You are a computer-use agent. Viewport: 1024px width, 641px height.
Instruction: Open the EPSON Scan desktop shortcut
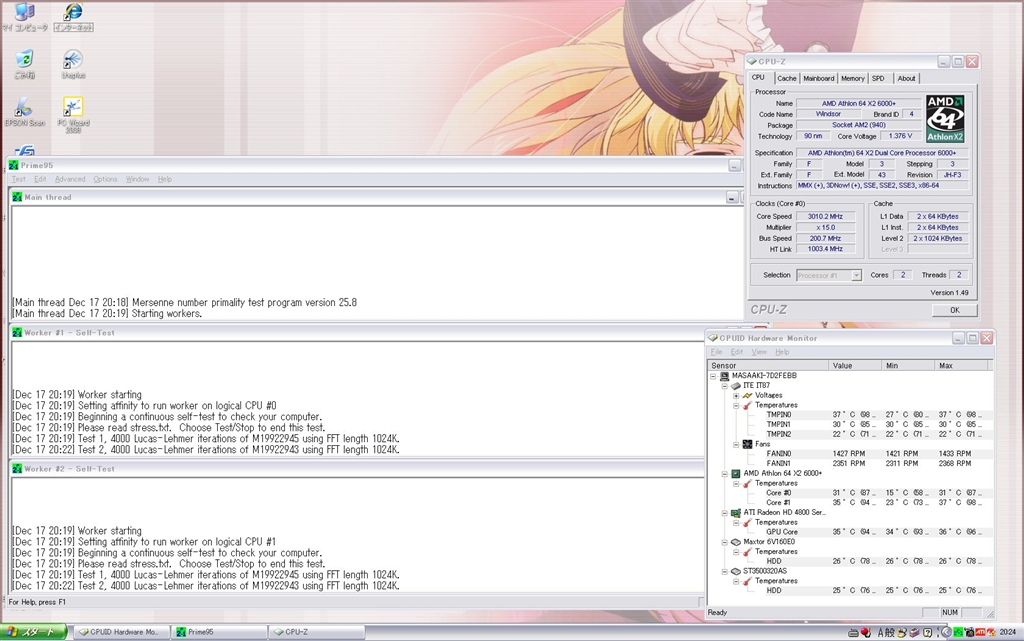(x=24, y=112)
